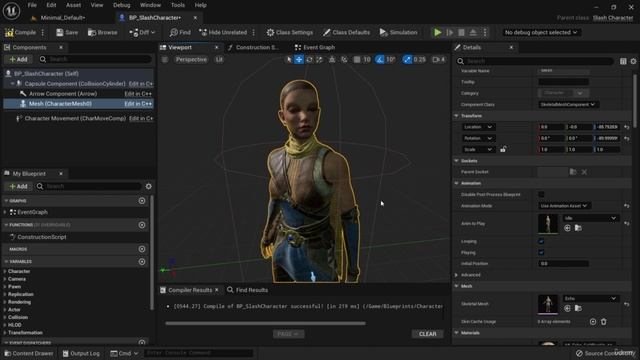Toggle rotation snap 10 degrees
Screen dimensions: 640x360
click(x=380, y=60)
